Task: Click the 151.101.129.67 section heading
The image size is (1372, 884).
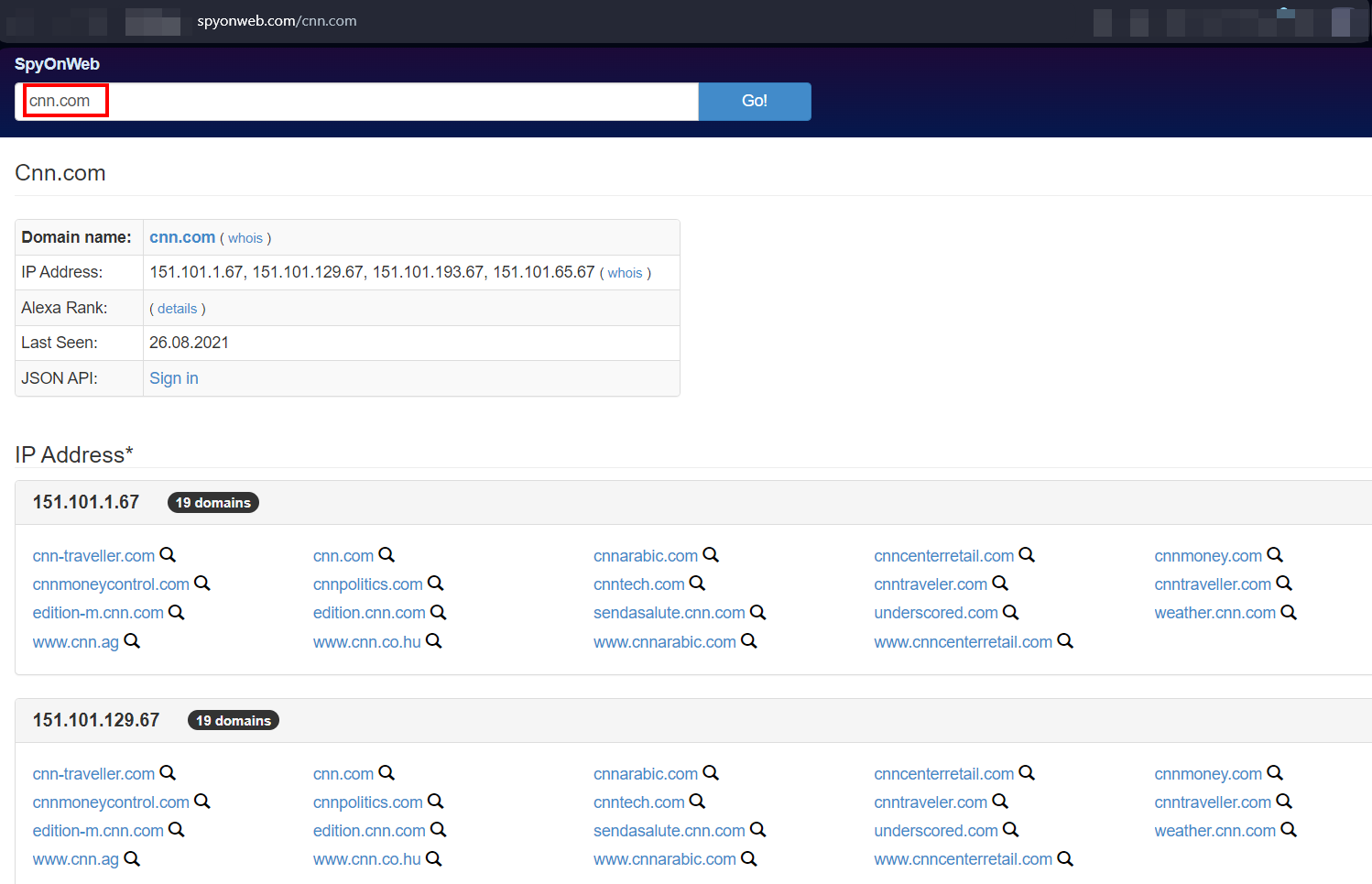Action: pyautogui.click(x=96, y=720)
